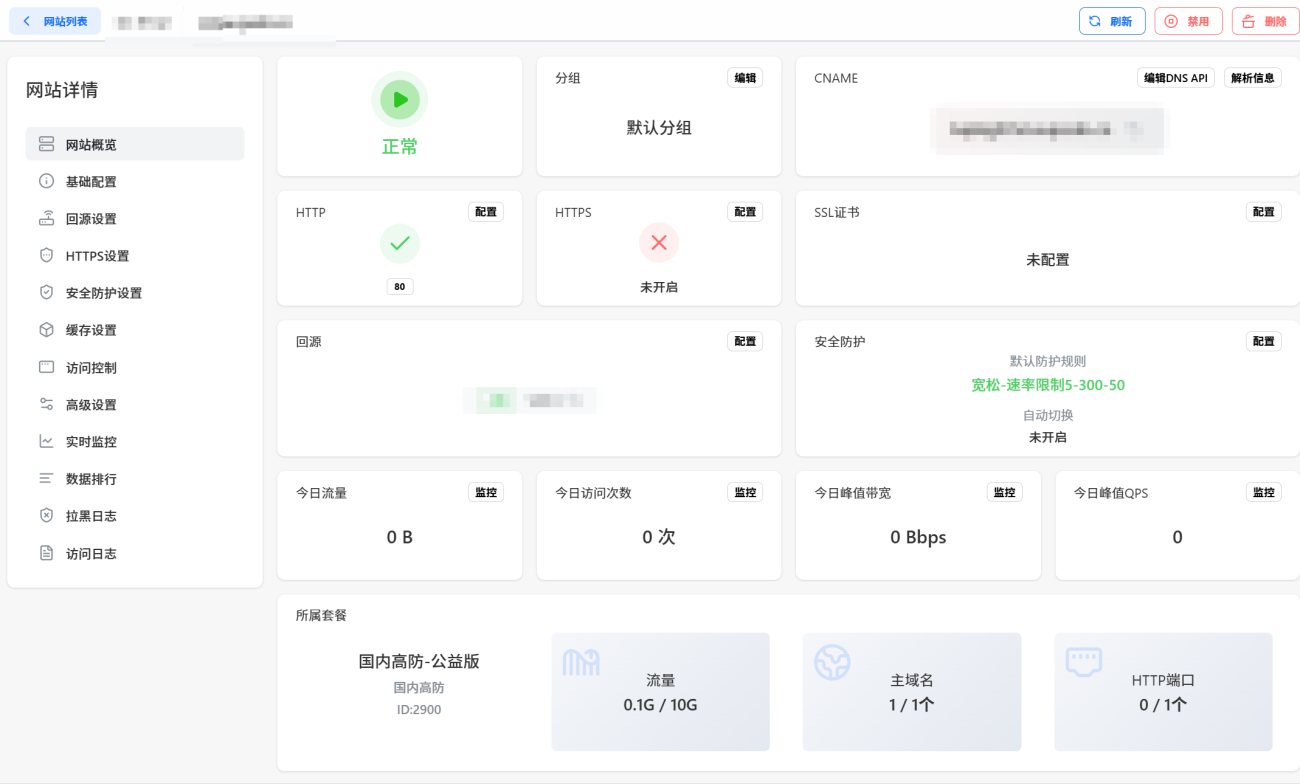Image resolution: width=1300 pixels, height=784 pixels.
Task: Click 编辑DNS API in the CNAME card
Action: tap(1176, 78)
